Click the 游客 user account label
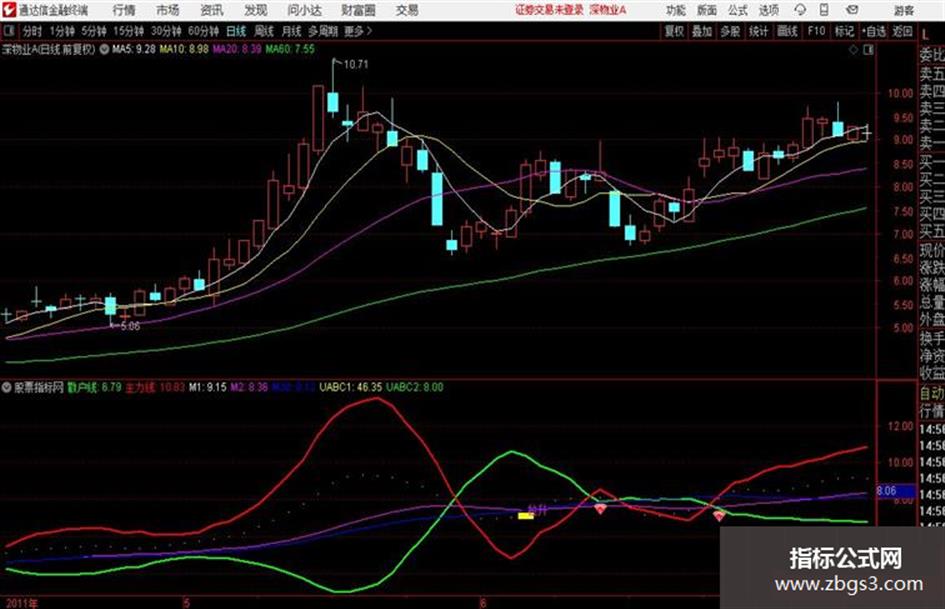Viewport: 945px width, 609px height. coord(903,10)
